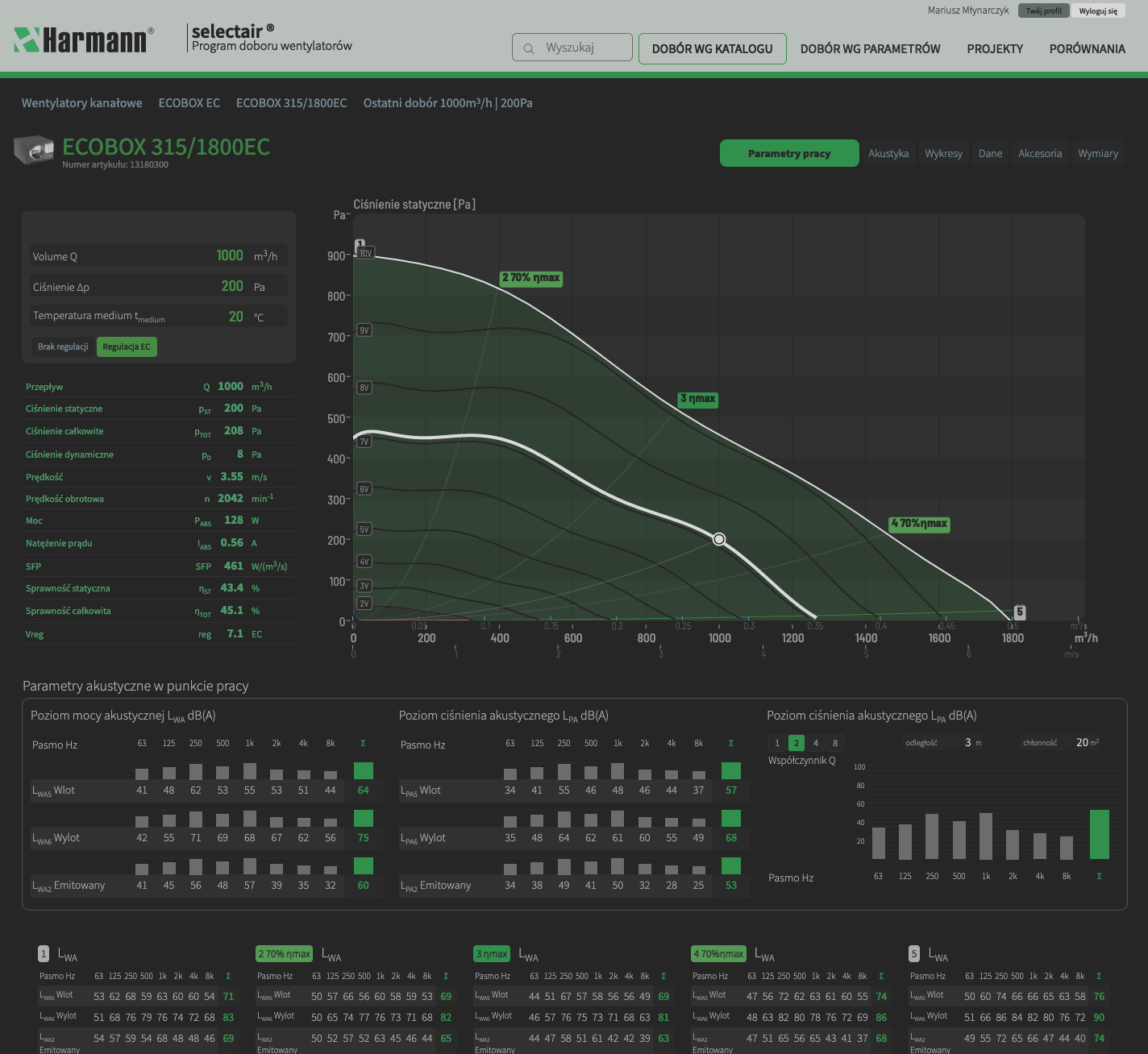This screenshot has width=1148, height=1054.
Task: Click the 7V curve label
Action: 364,442
